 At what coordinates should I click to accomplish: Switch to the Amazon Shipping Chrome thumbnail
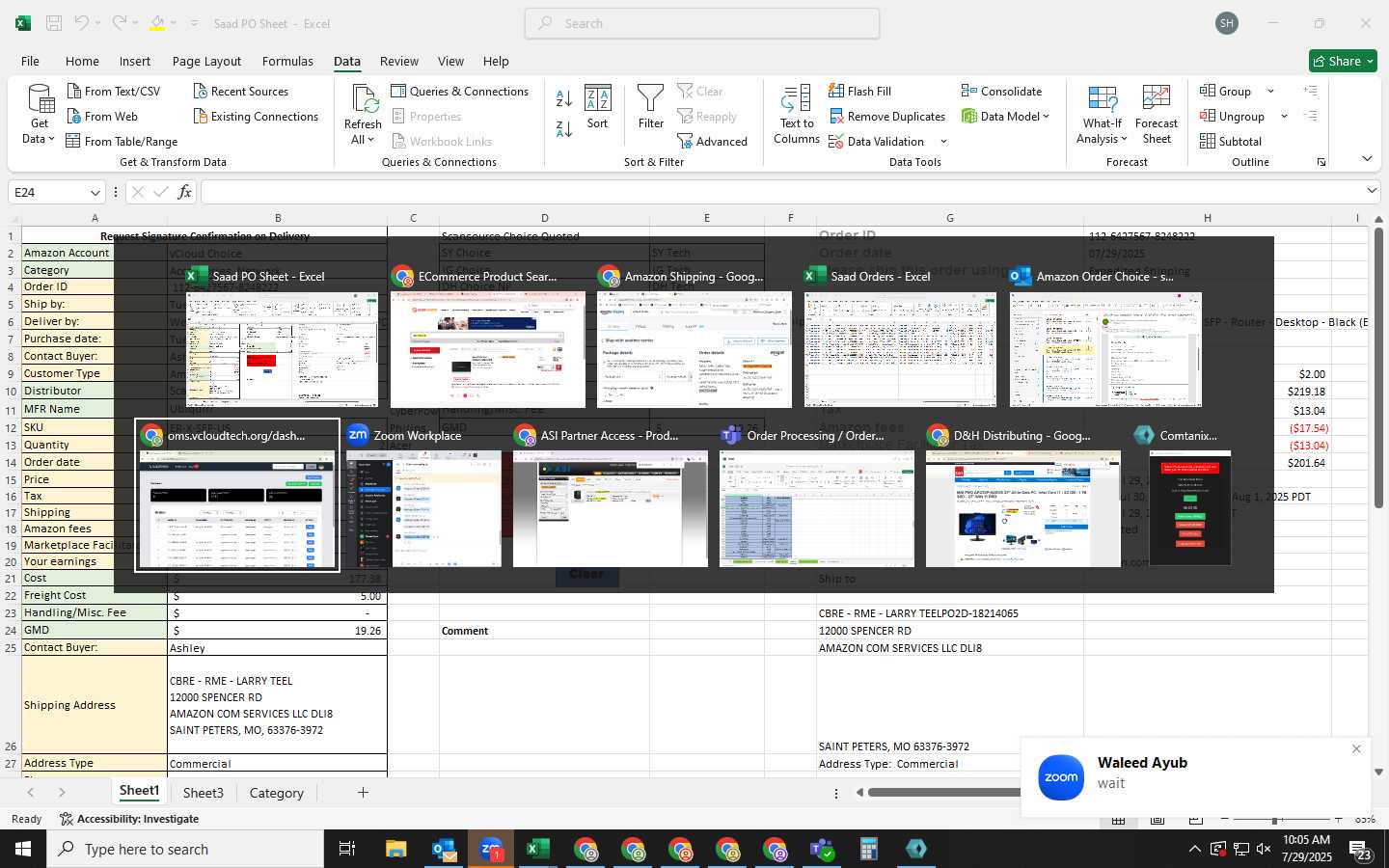coord(694,337)
